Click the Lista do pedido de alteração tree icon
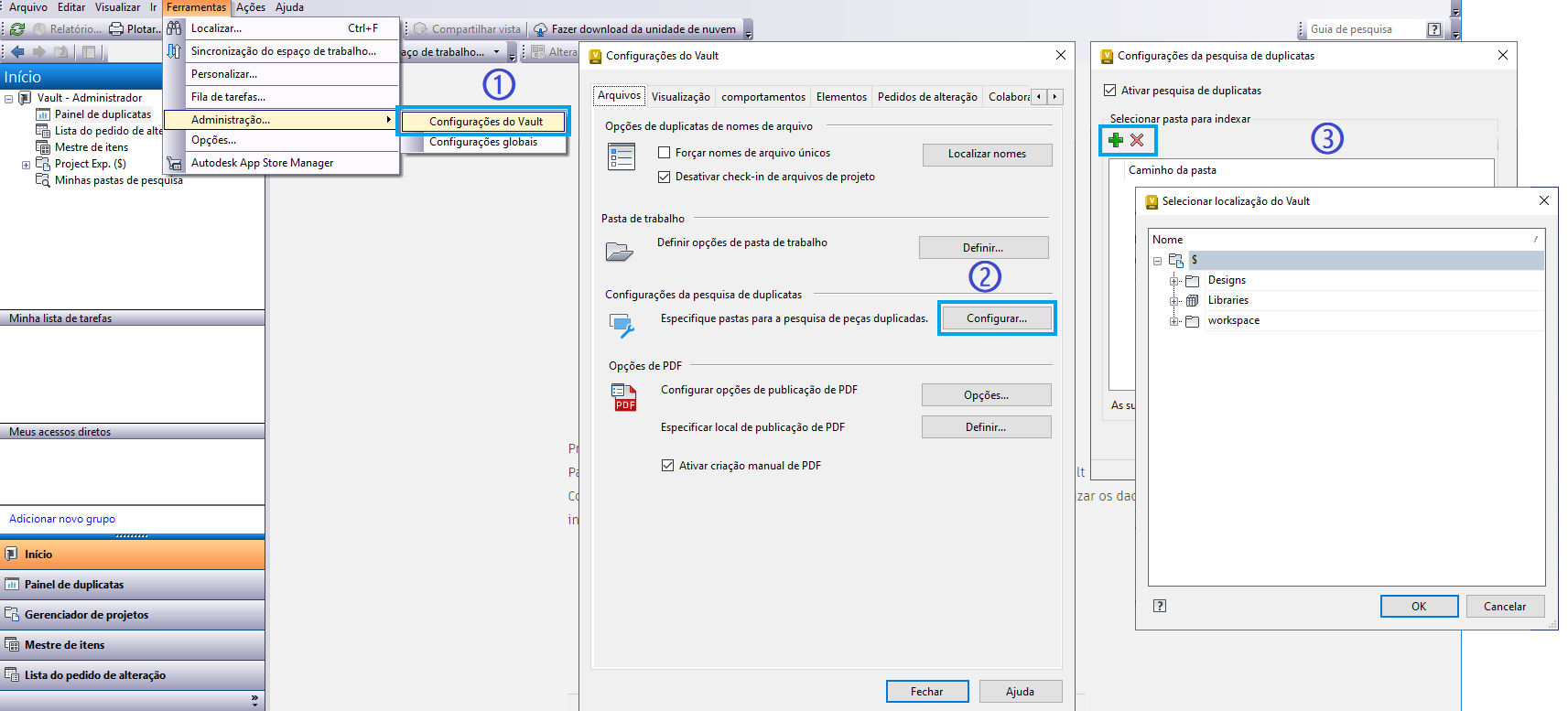Viewport: 1568px width, 711px height. point(43,131)
